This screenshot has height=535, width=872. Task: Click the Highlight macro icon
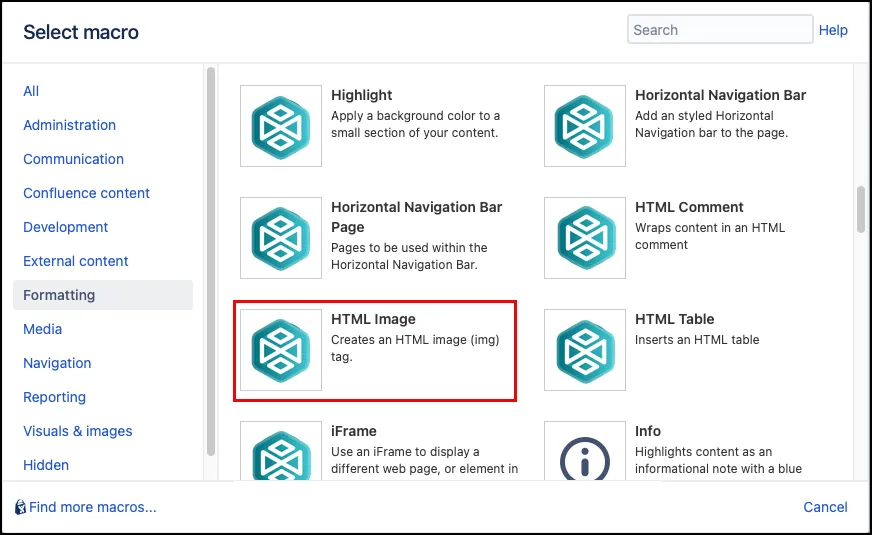coord(281,126)
